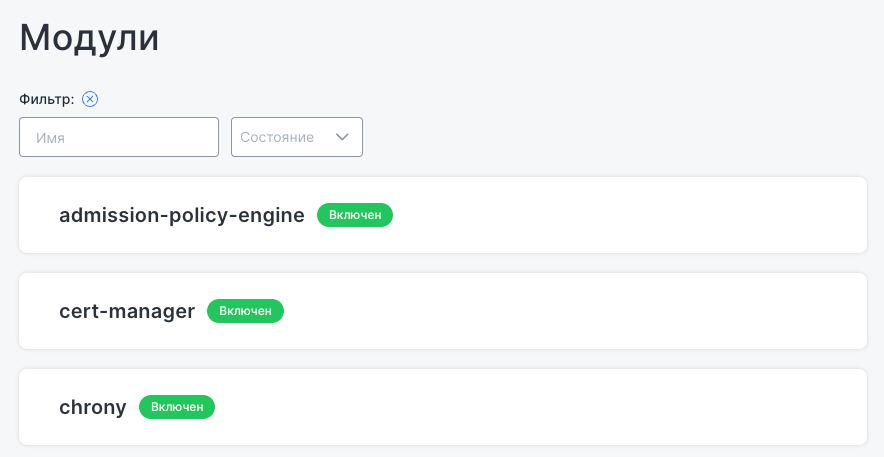Open the cert-manager module
The width and height of the screenshot is (884, 457).
click(x=127, y=311)
